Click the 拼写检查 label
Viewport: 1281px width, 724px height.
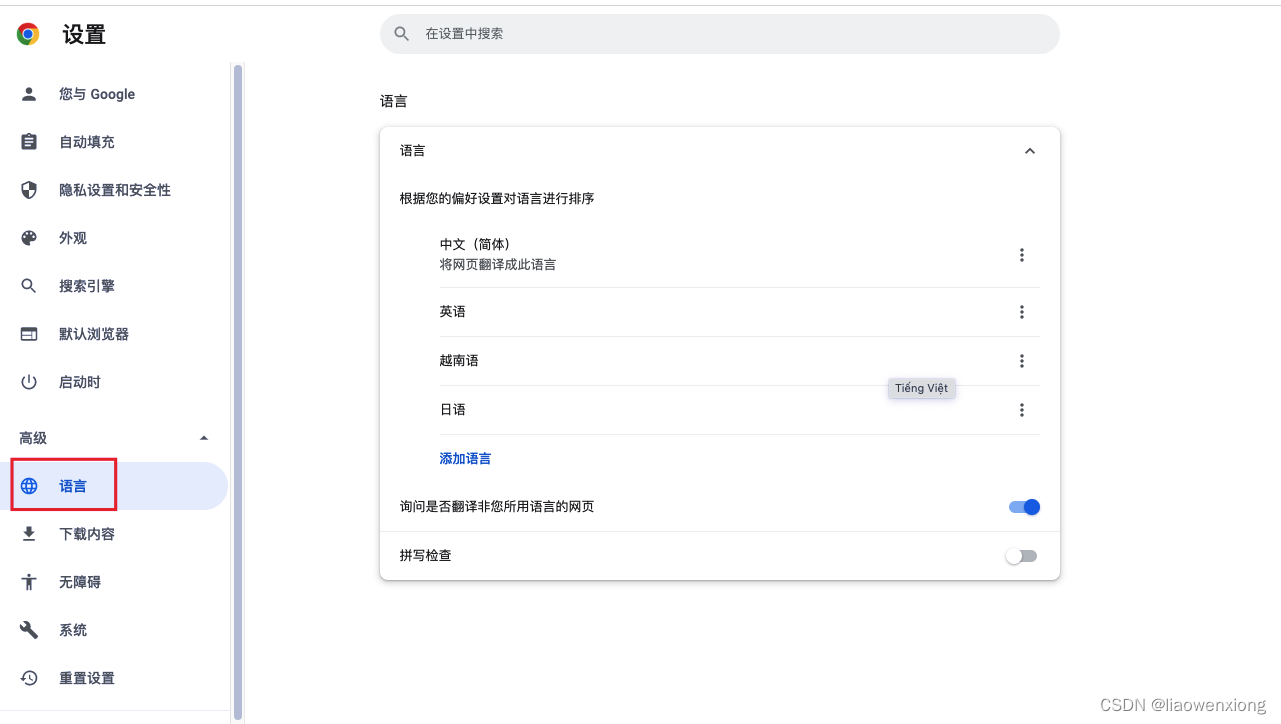coord(426,555)
